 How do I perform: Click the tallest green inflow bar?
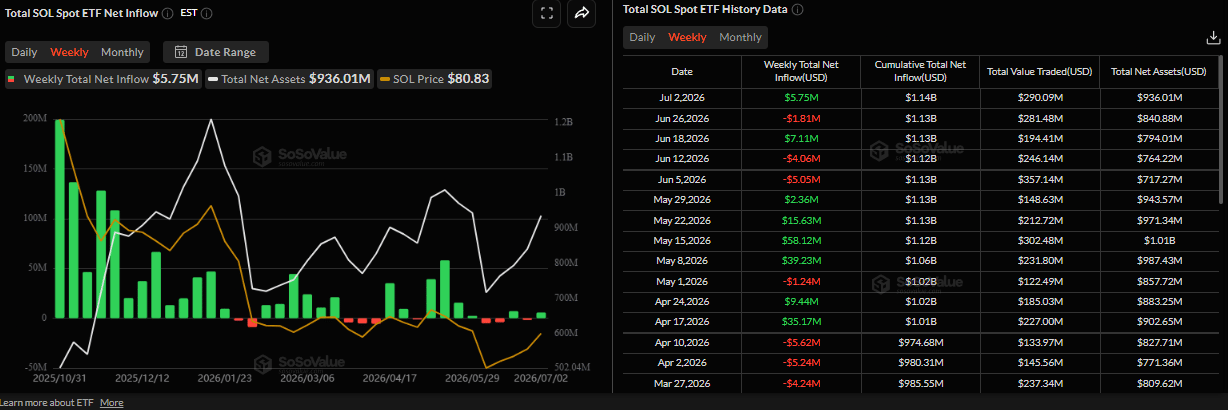click(60, 218)
